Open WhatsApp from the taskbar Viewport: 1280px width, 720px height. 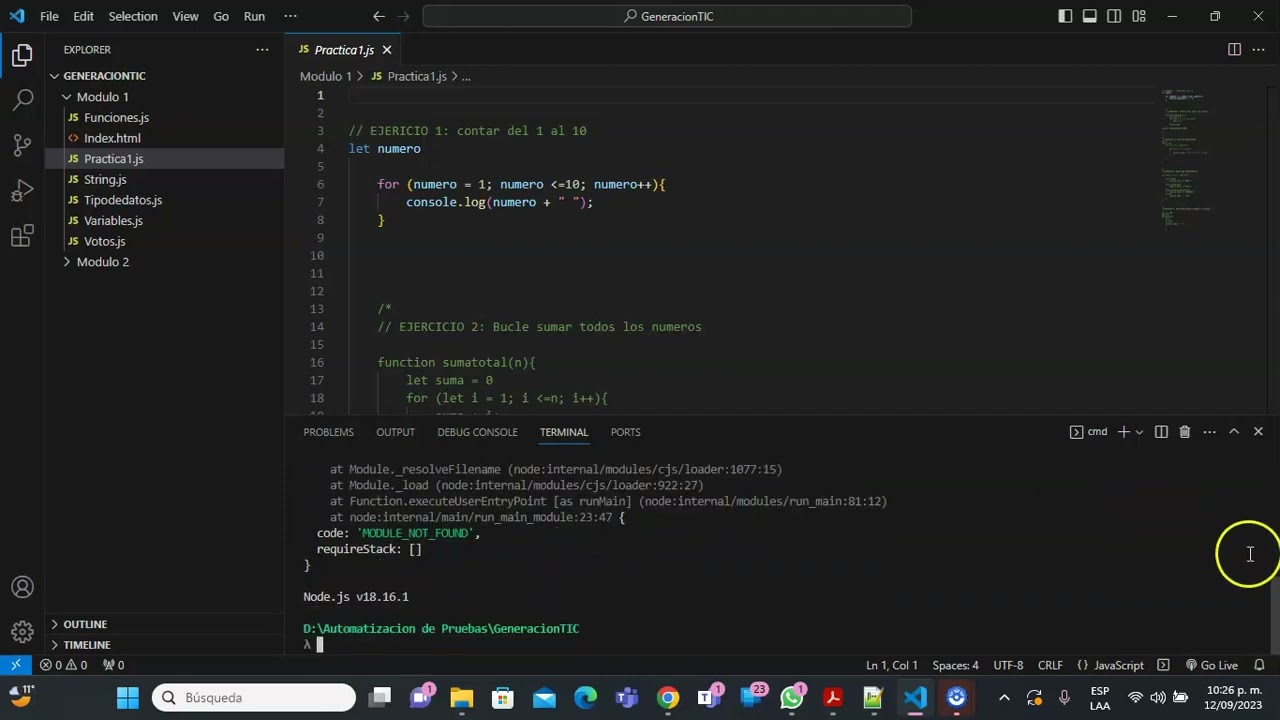click(792, 697)
